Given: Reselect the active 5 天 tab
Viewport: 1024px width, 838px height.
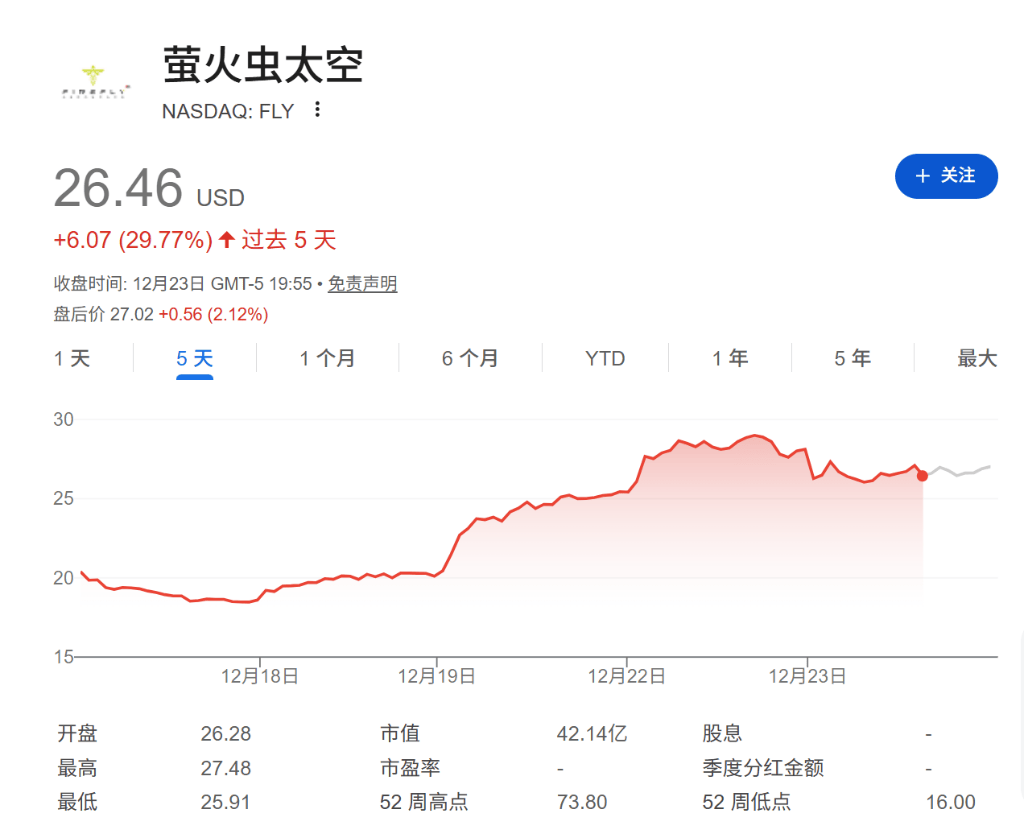Looking at the screenshot, I should coord(194,358).
